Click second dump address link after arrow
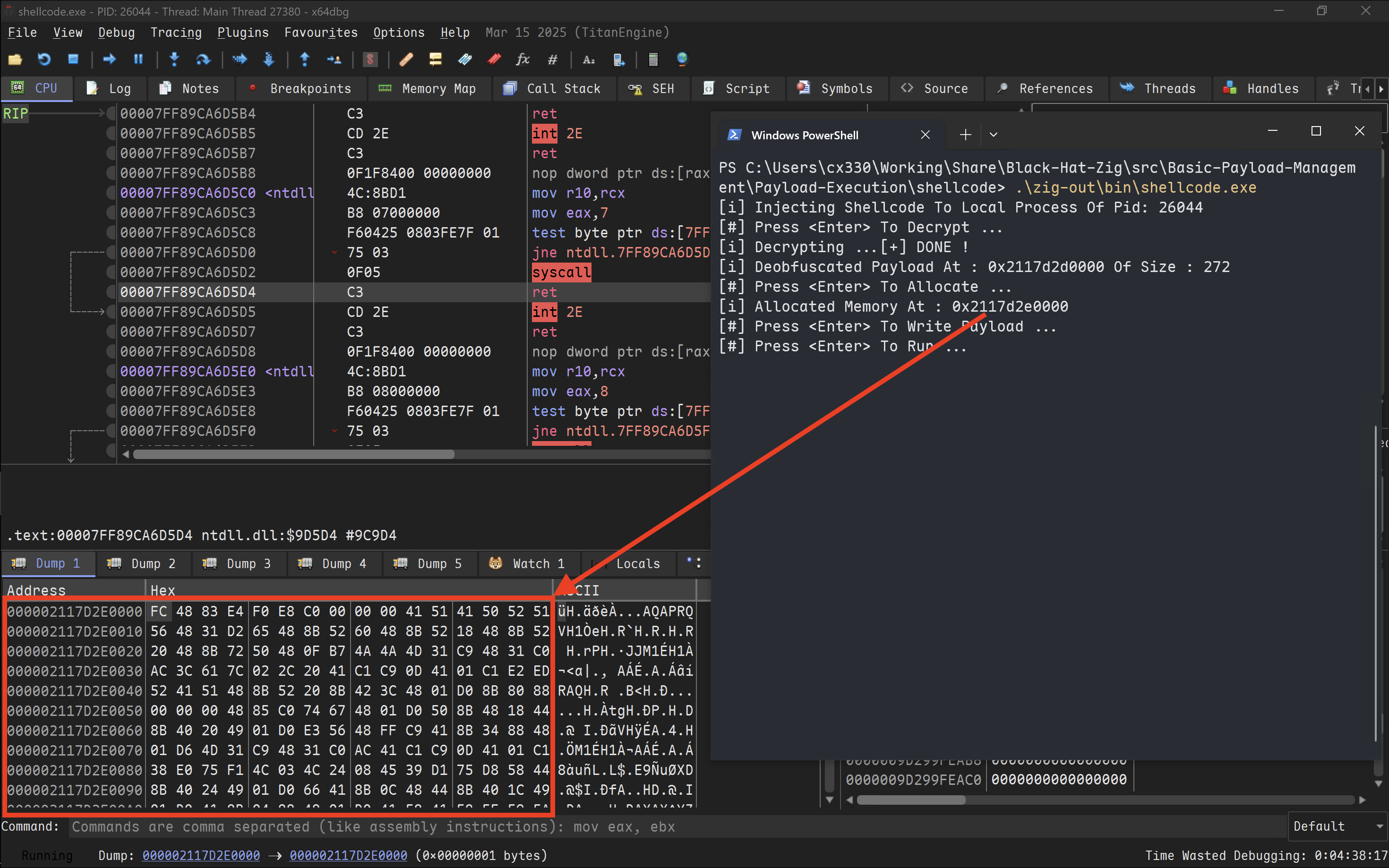1389x868 pixels. click(349, 855)
